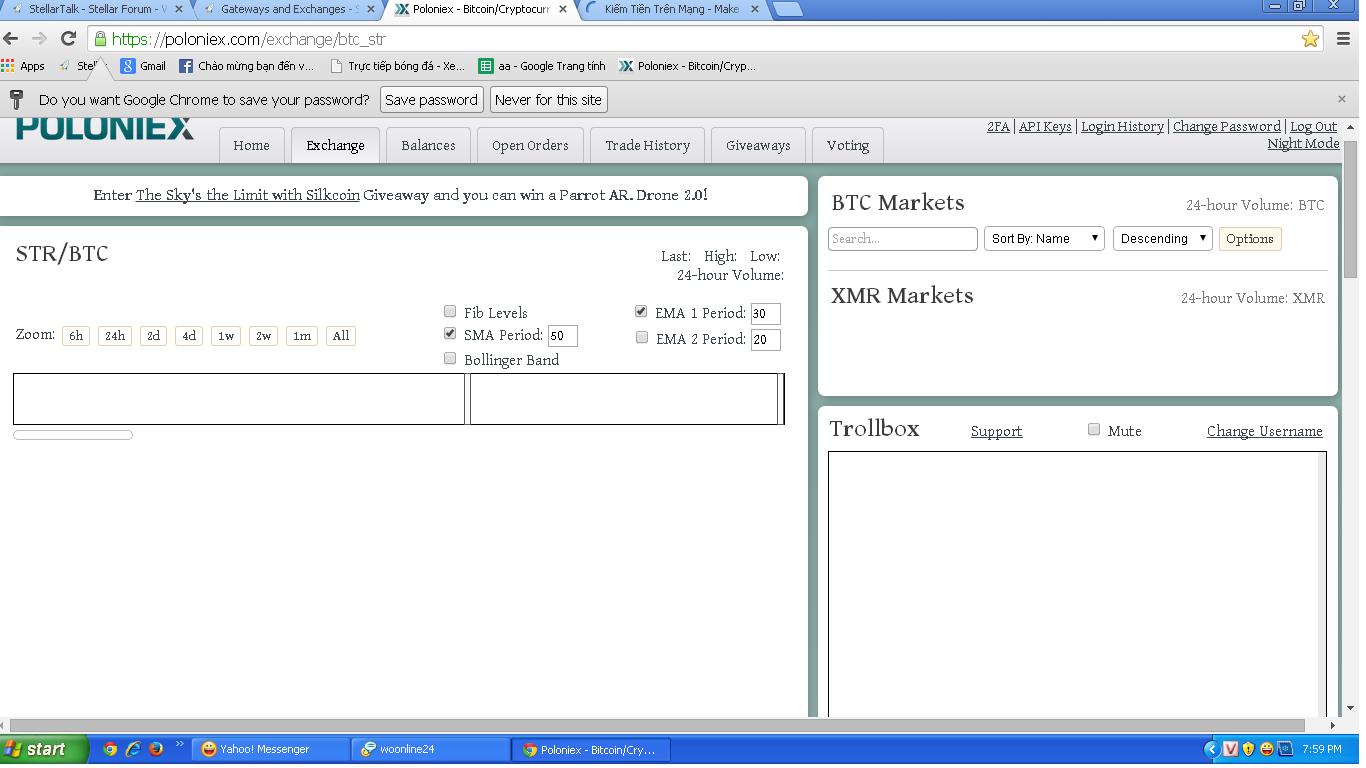Open the Gmail bookmark
The image size is (1366, 768).
click(143, 66)
